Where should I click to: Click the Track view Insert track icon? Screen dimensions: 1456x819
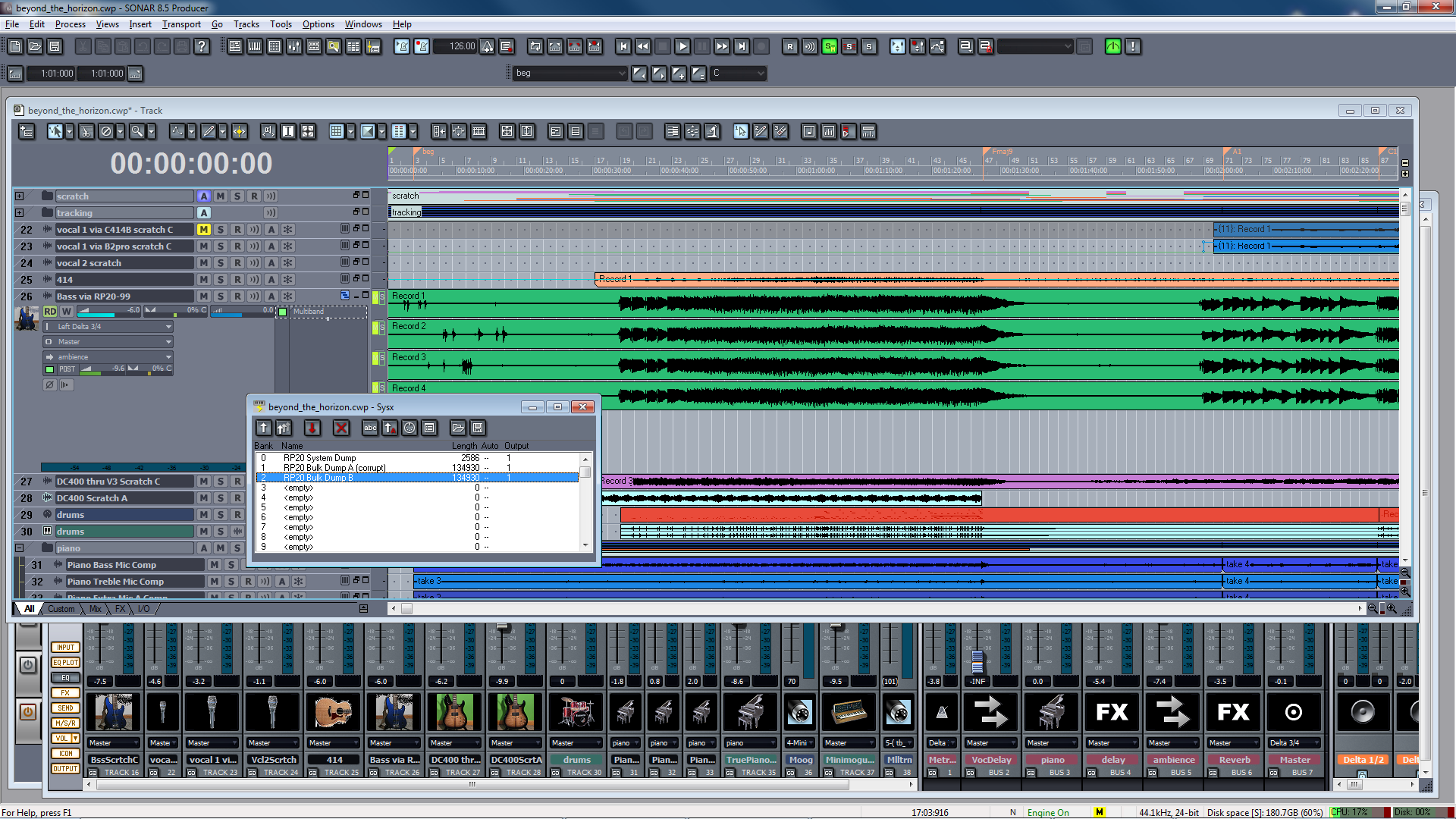click(27, 131)
